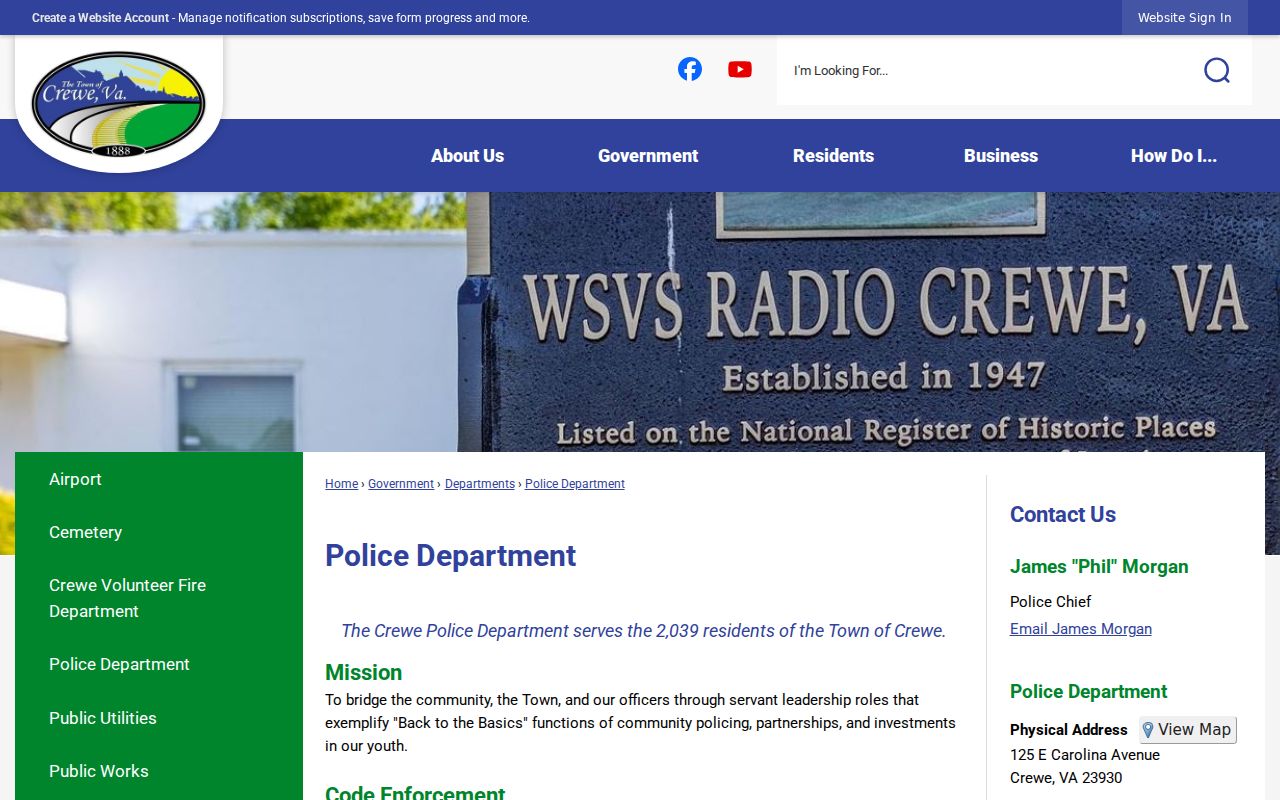Screen dimensions: 1280x800
Task: Open the Government menu
Action: (648, 156)
